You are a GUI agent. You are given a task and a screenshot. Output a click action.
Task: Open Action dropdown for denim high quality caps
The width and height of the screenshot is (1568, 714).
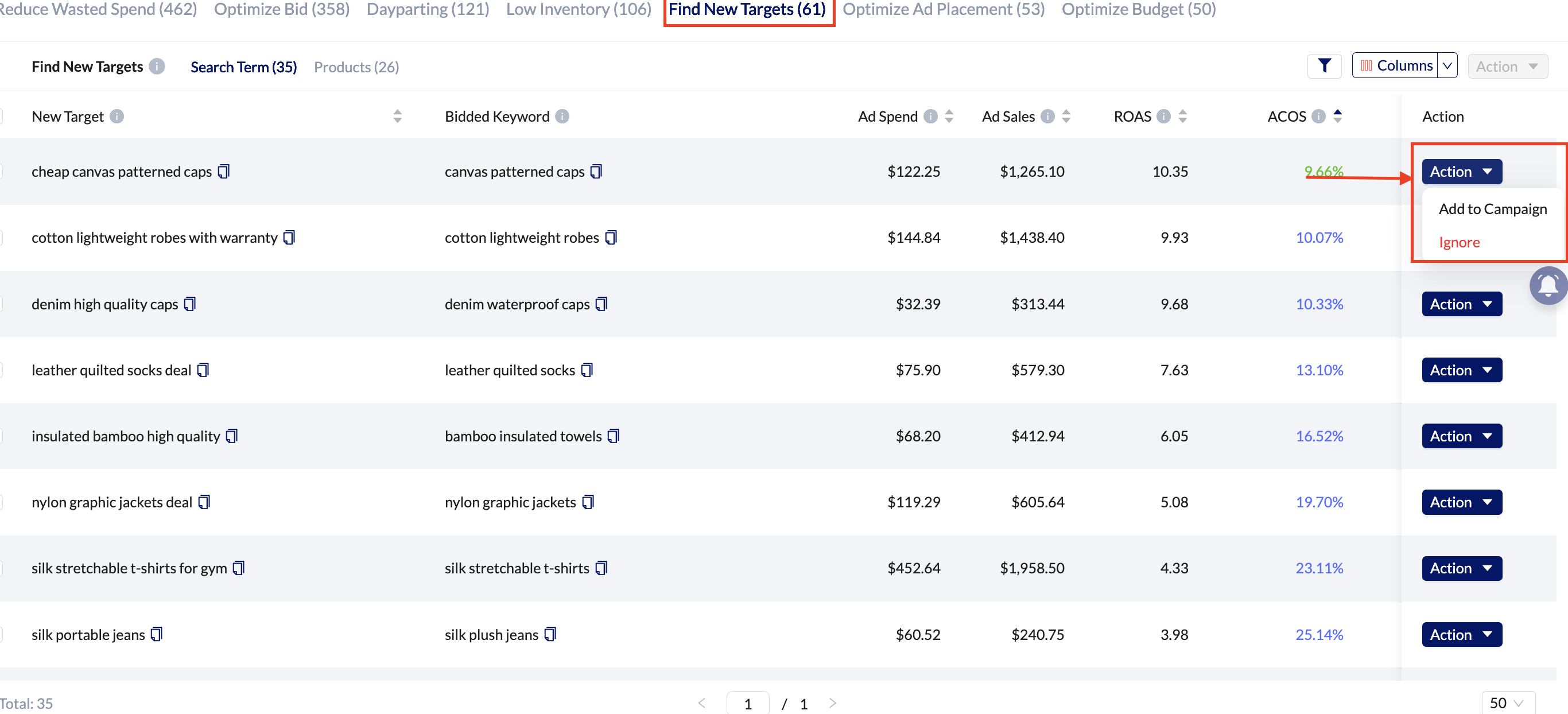coord(1461,304)
